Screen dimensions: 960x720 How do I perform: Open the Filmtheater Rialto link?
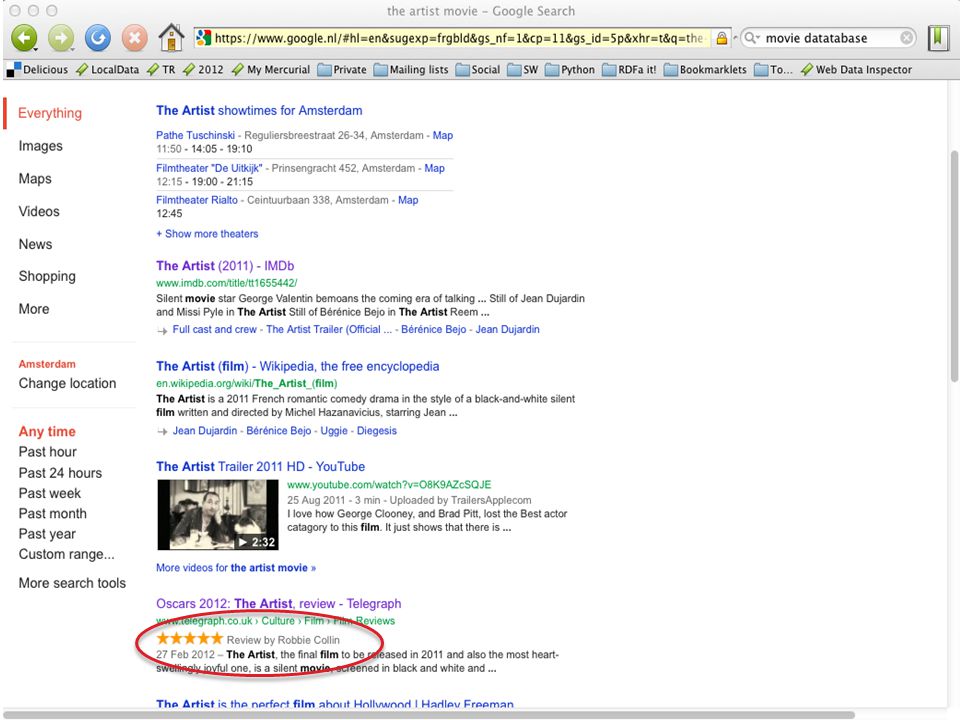pos(197,200)
